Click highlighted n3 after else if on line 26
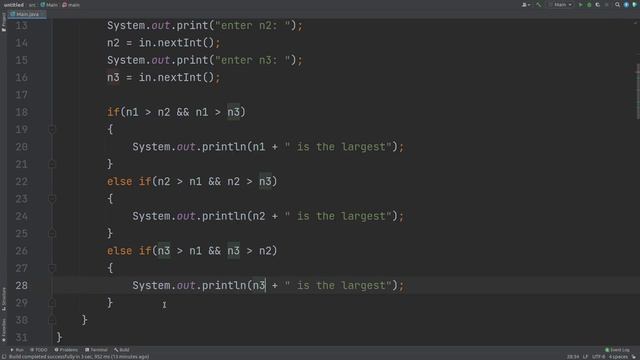Viewport: 640px width, 360px height. click(164, 251)
